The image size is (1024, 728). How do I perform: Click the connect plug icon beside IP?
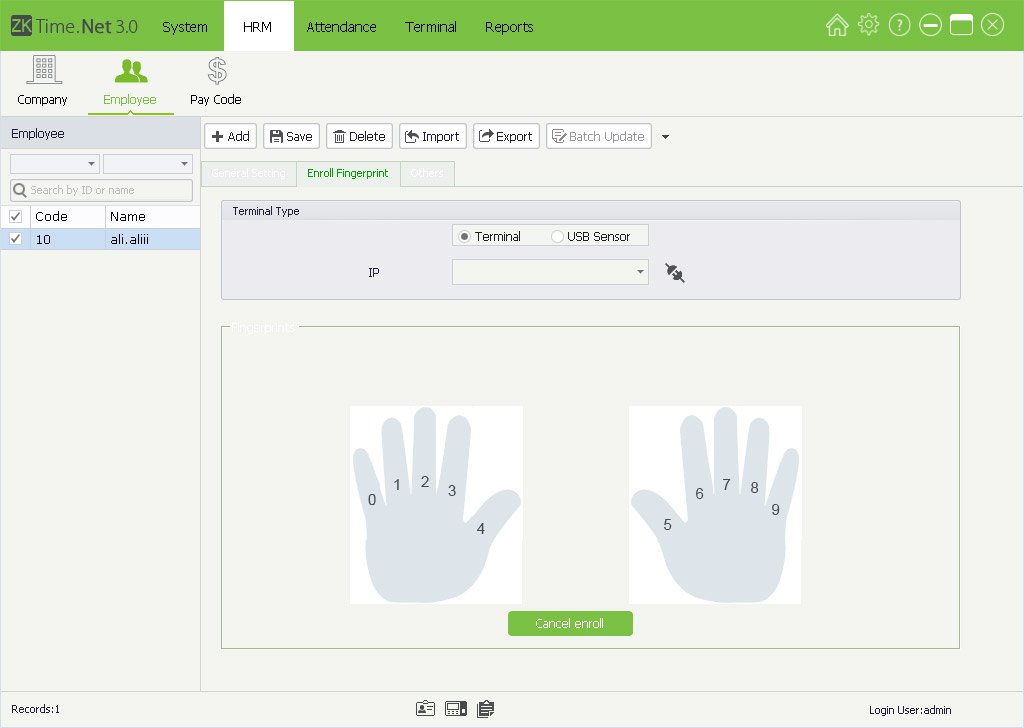coord(675,272)
